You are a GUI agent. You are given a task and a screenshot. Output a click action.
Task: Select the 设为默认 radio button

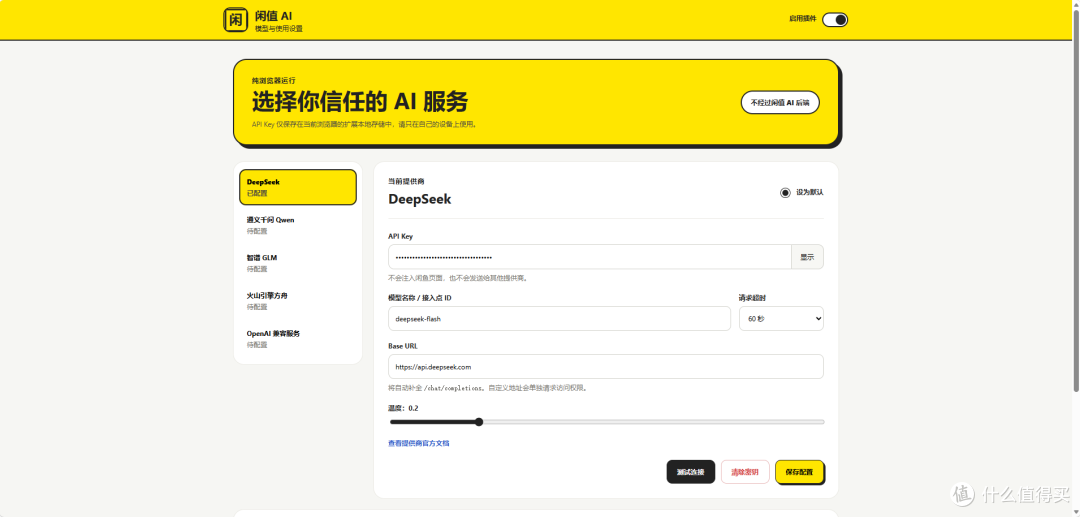(785, 193)
